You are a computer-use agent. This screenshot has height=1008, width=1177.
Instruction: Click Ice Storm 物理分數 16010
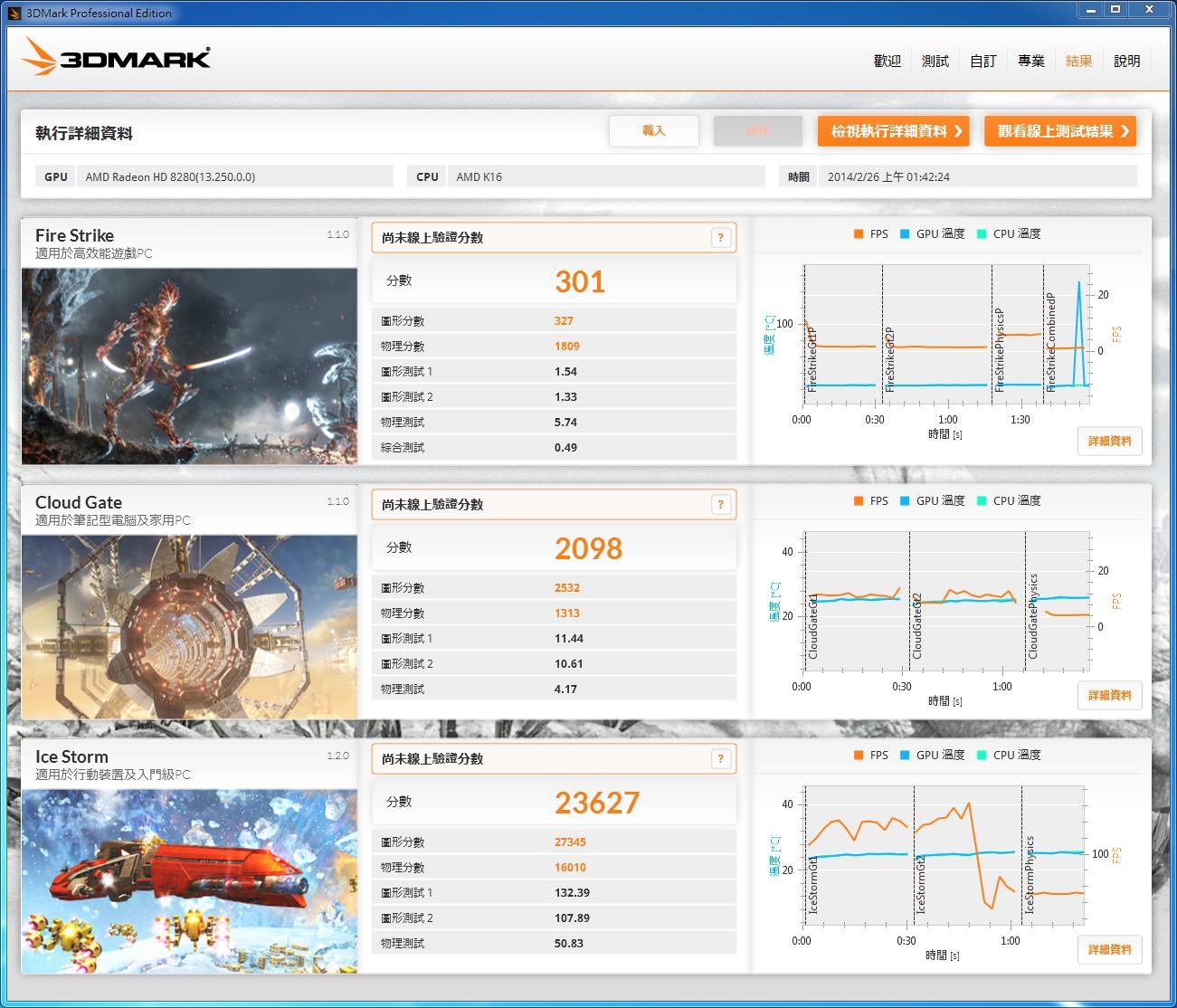click(x=554, y=868)
